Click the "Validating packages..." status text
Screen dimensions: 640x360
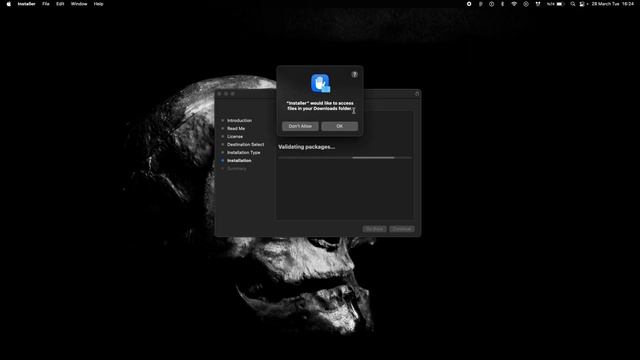coord(306,147)
